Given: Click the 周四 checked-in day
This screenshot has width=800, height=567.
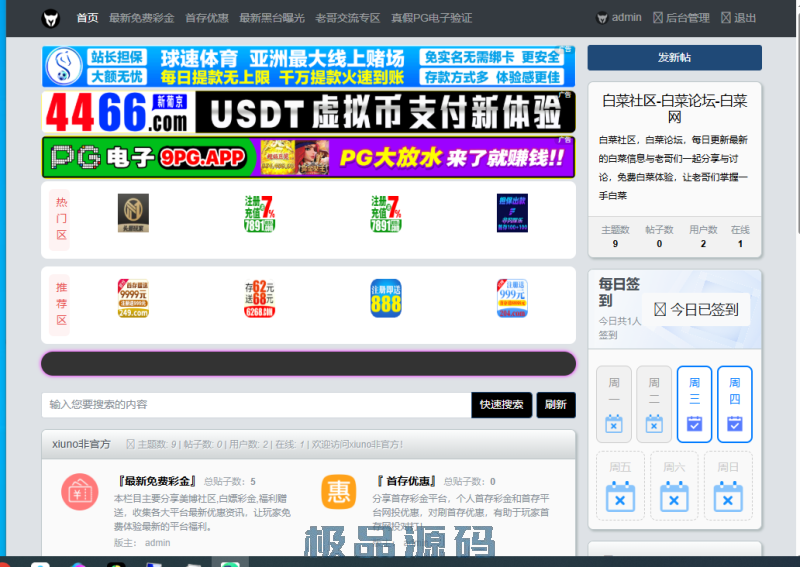Looking at the screenshot, I should (735, 404).
